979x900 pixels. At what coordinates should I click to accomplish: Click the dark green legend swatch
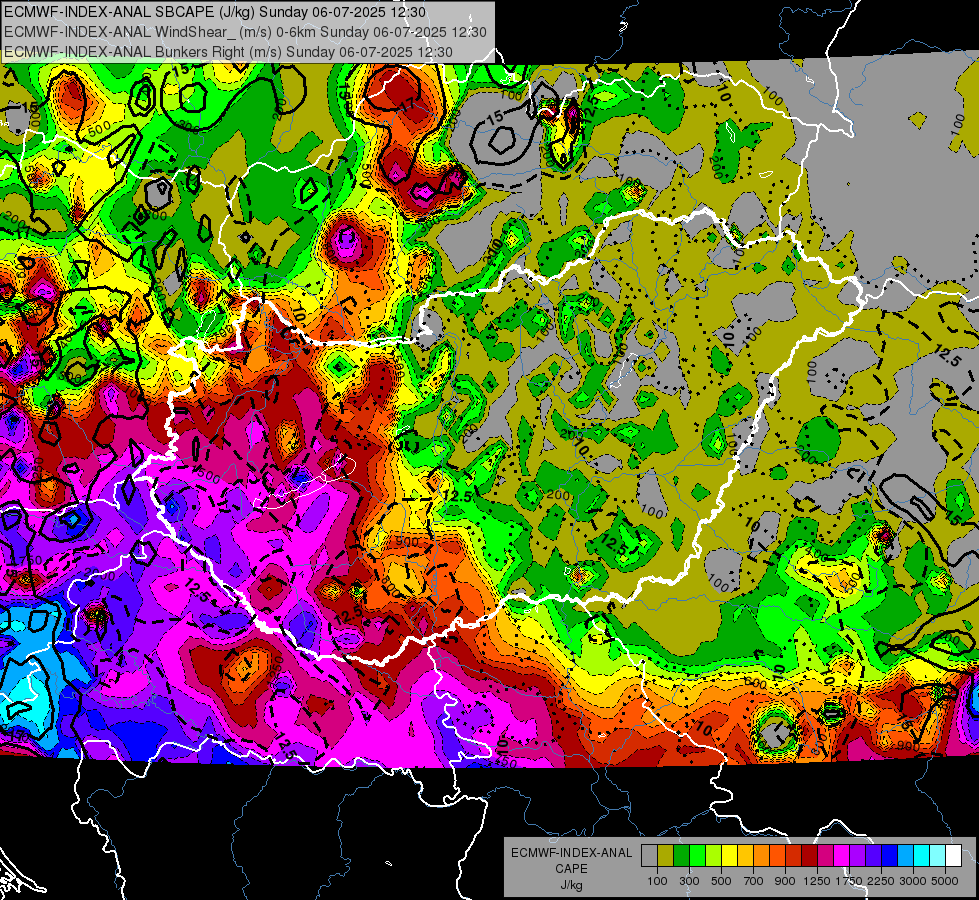681,856
